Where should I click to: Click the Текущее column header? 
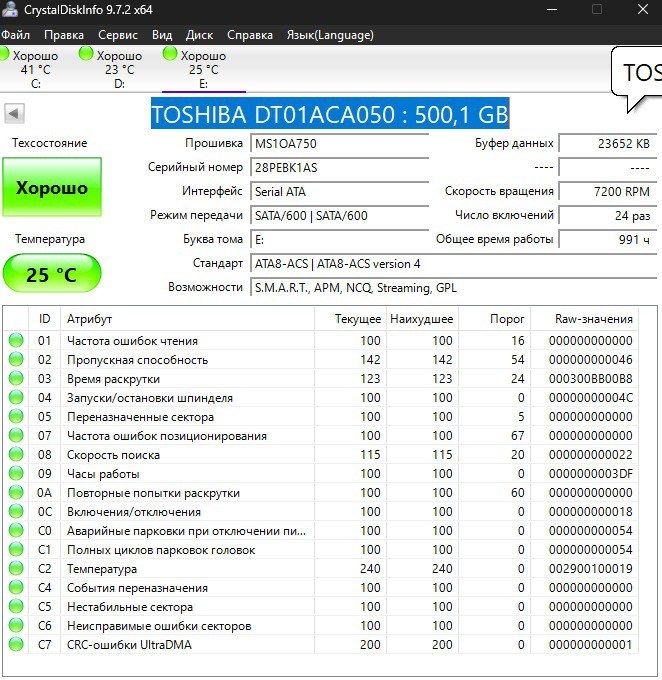point(351,319)
